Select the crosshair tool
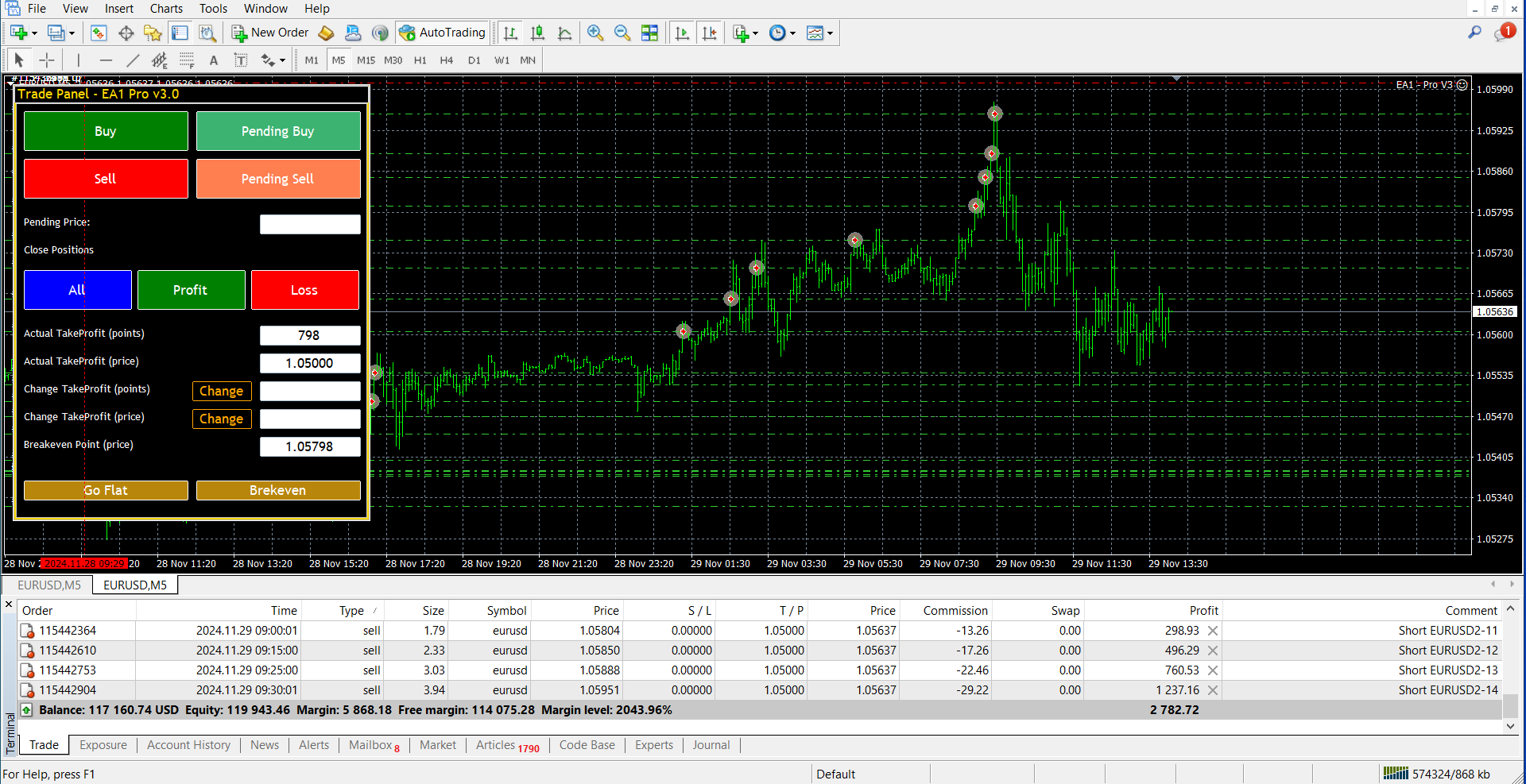Viewport: 1526px width, 784px height. click(47, 60)
